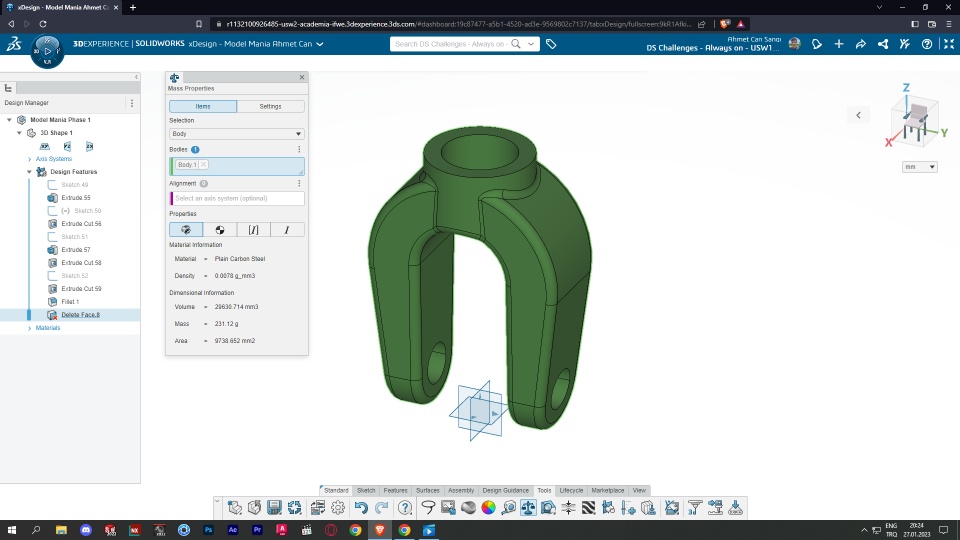Open the mm units dropdown
This screenshot has width=960, height=540.
pyautogui.click(x=919, y=167)
